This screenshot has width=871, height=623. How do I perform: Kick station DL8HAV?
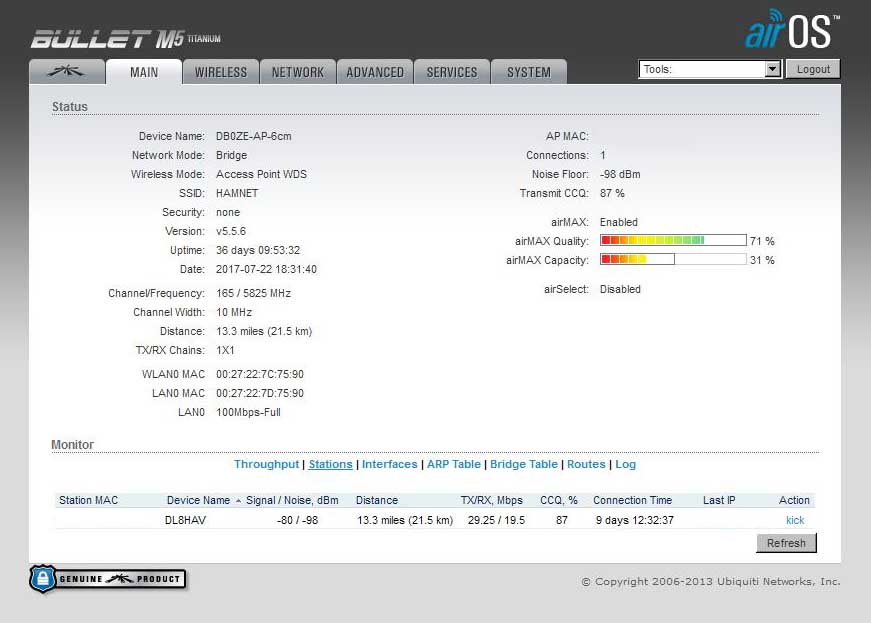click(795, 520)
